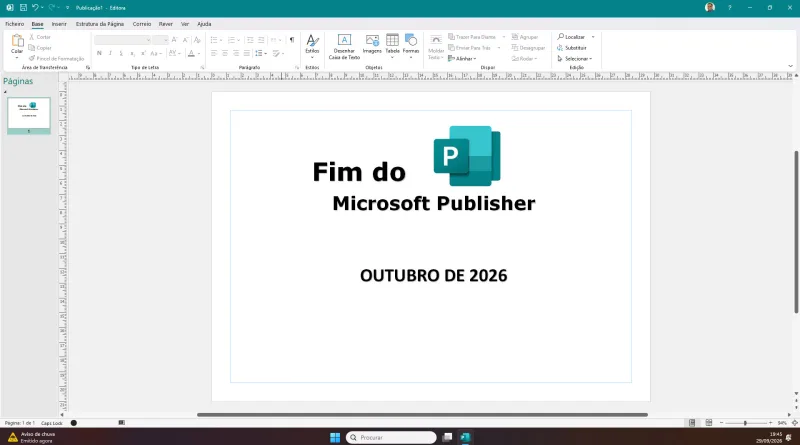Select the page 1 thumbnail

29,115
